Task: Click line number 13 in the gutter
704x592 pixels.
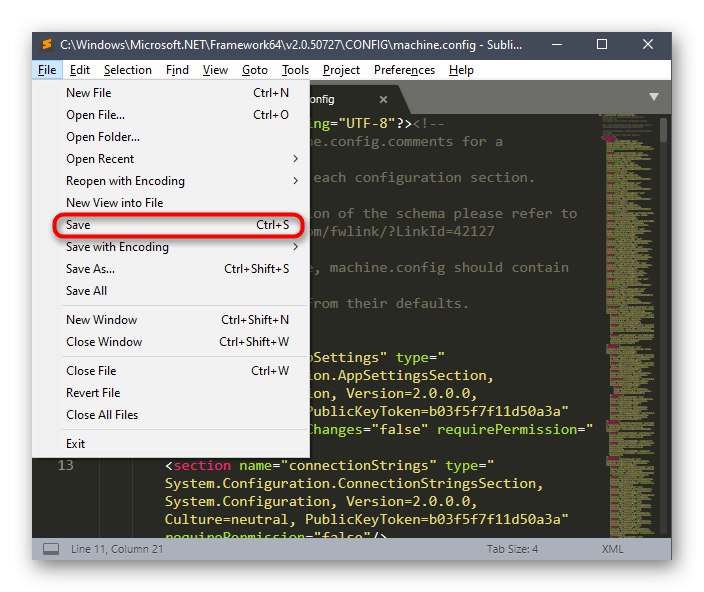Action: [x=66, y=465]
